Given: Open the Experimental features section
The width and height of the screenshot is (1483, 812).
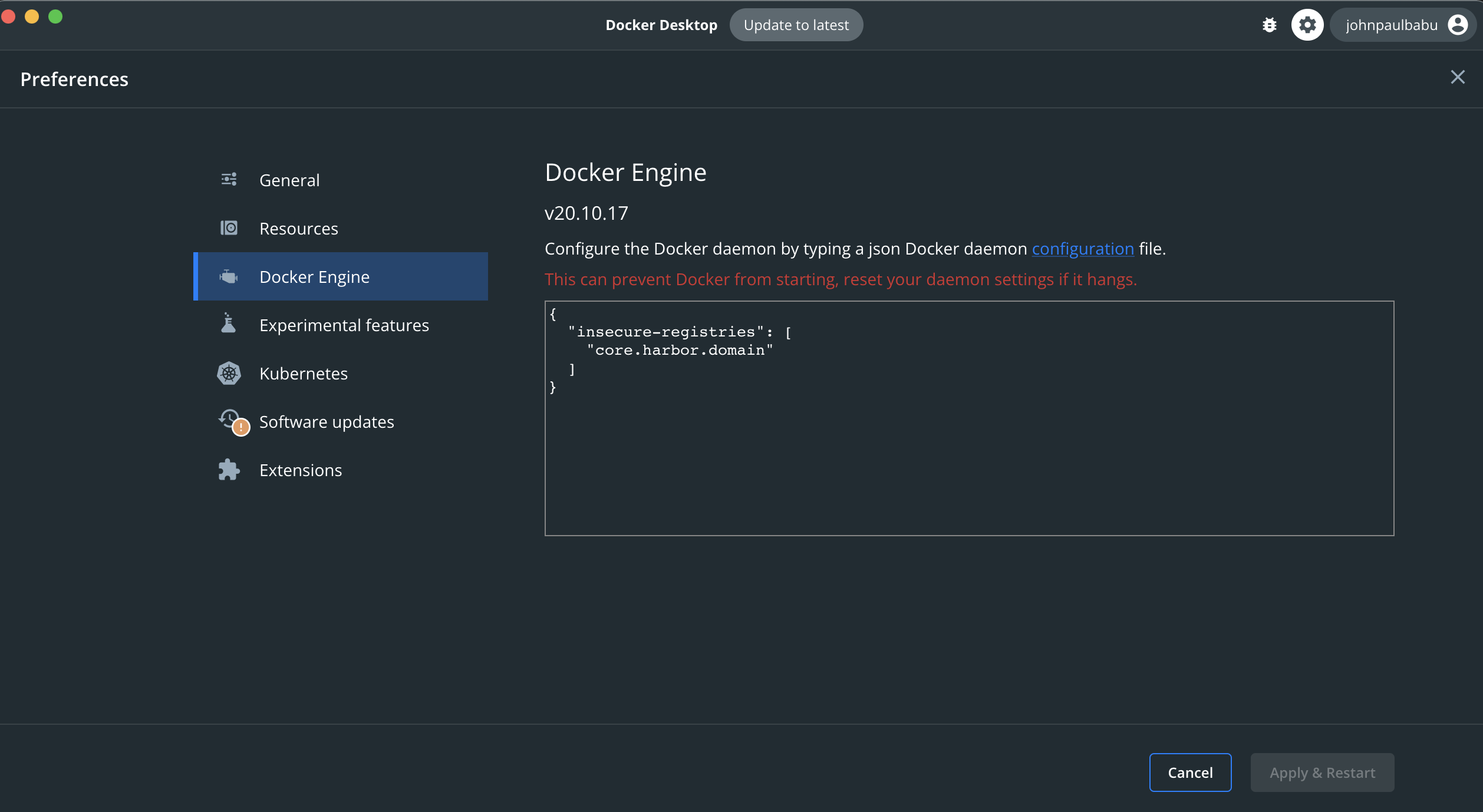Looking at the screenshot, I should 344,325.
